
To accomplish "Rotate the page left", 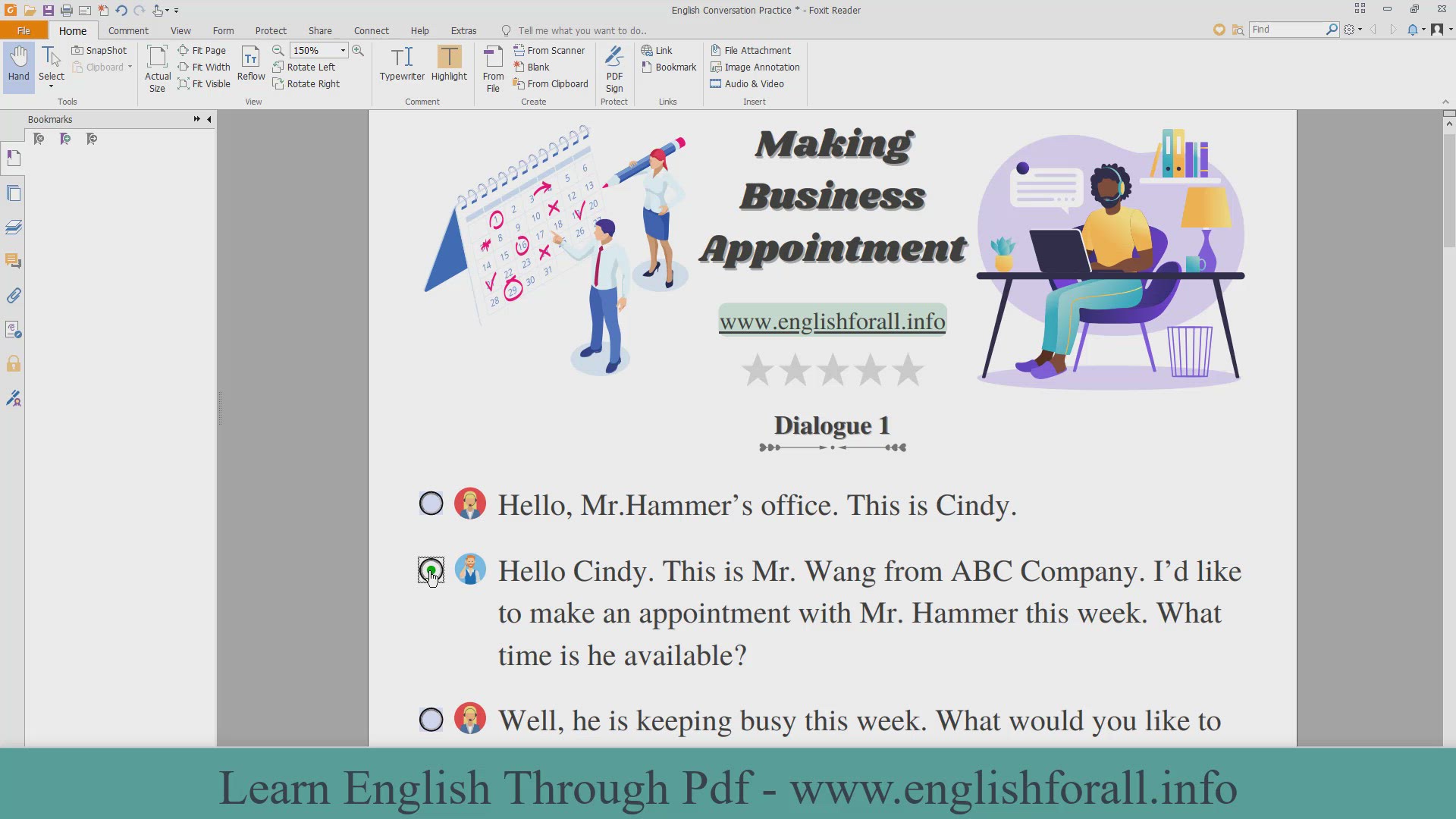I will point(304,67).
